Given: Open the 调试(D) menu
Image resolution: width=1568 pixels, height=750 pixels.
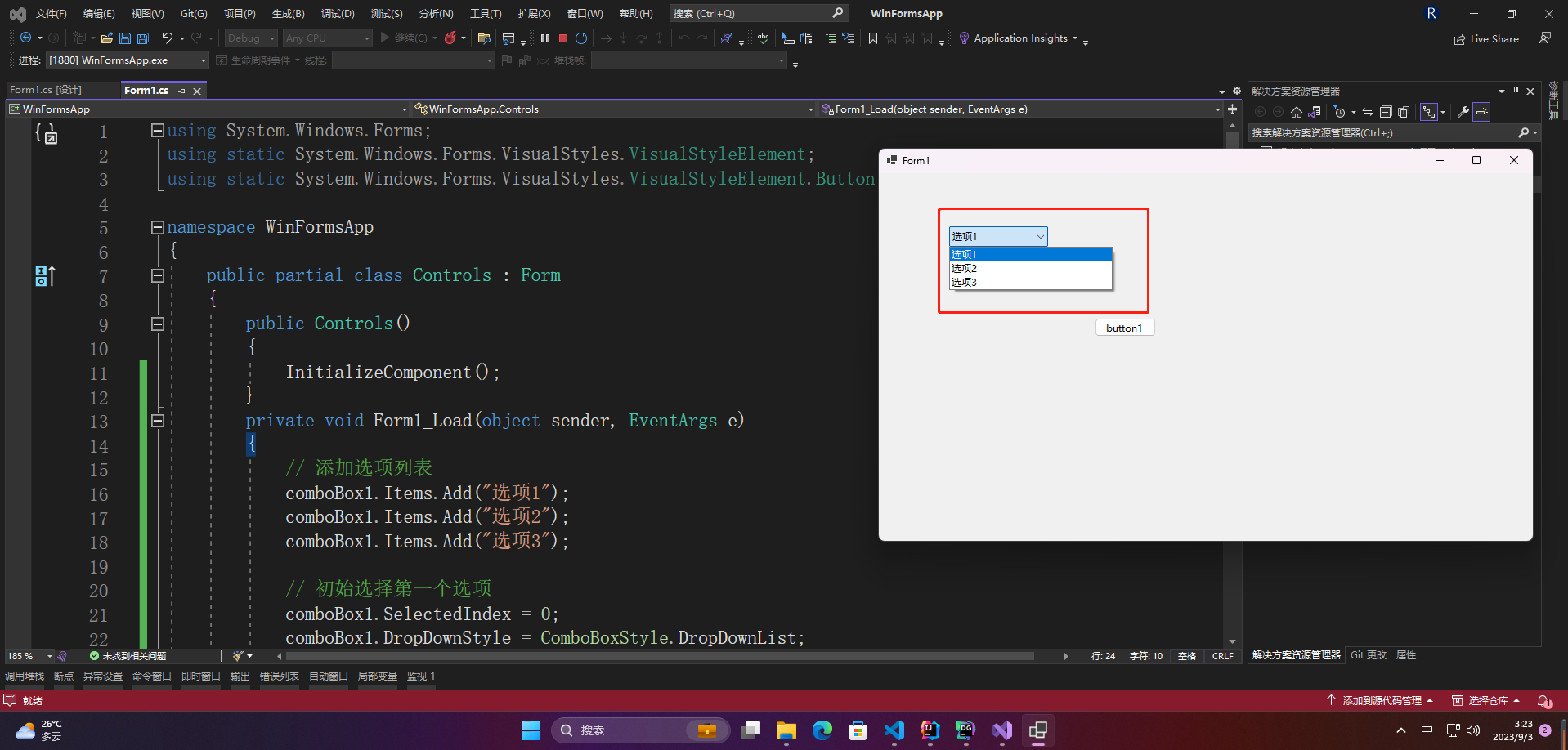Looking at the screenshot, I should click(338, 14).
